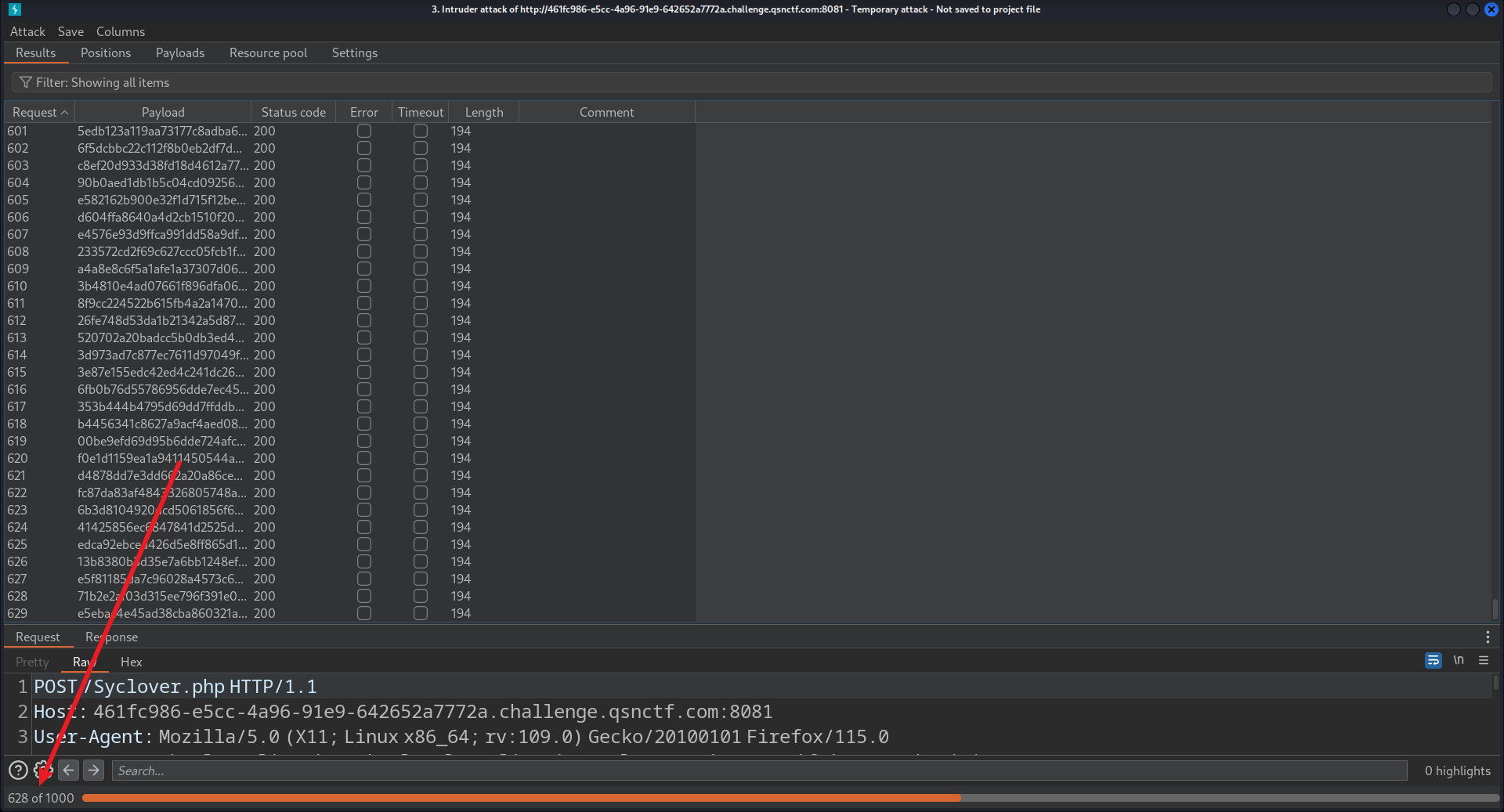Viewport: 1504px width, 812px height.
Task: Click length value 194 in row 603
Action: [461, 166]
